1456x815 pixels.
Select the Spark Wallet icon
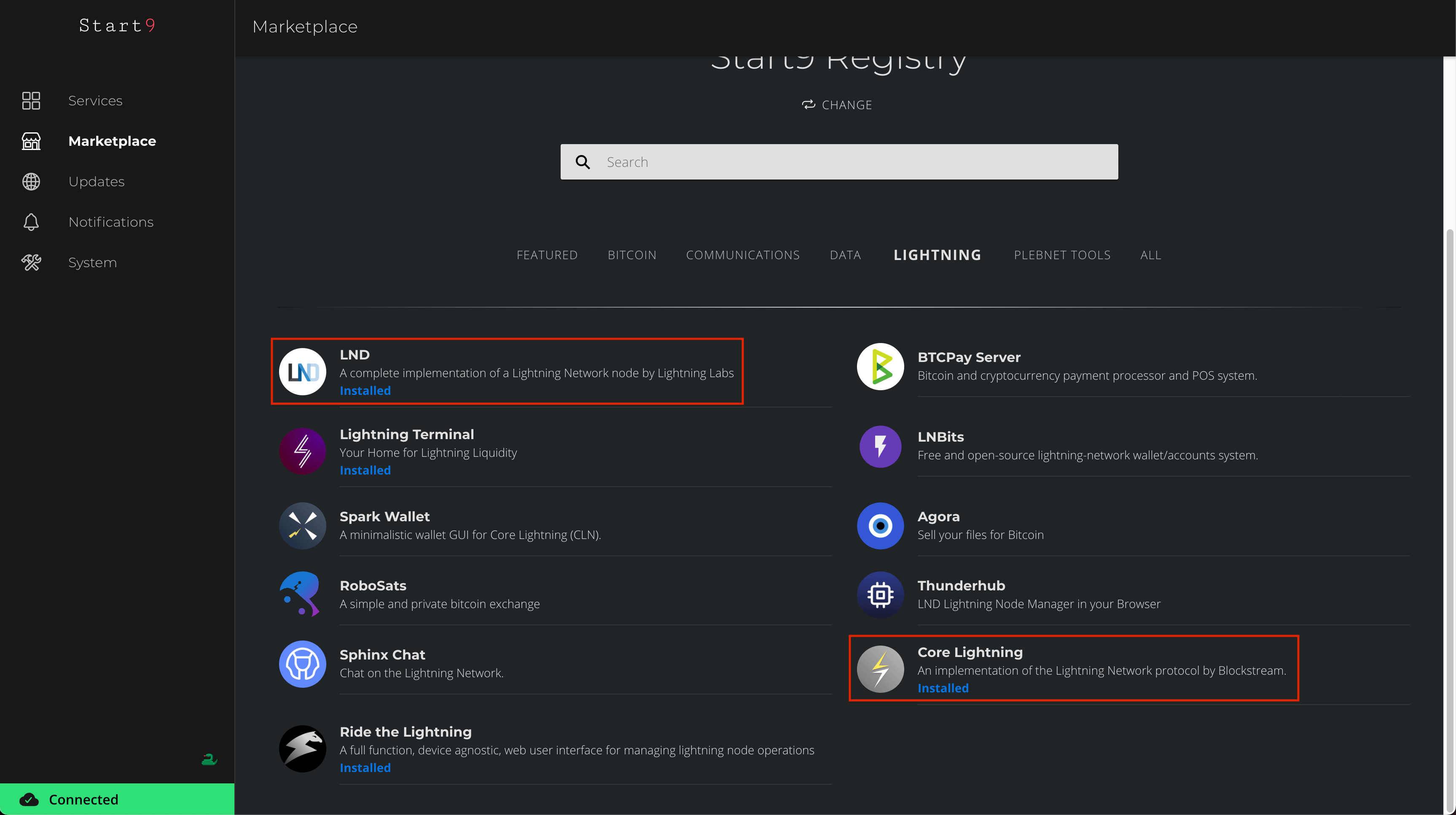[x=302, y=525]
